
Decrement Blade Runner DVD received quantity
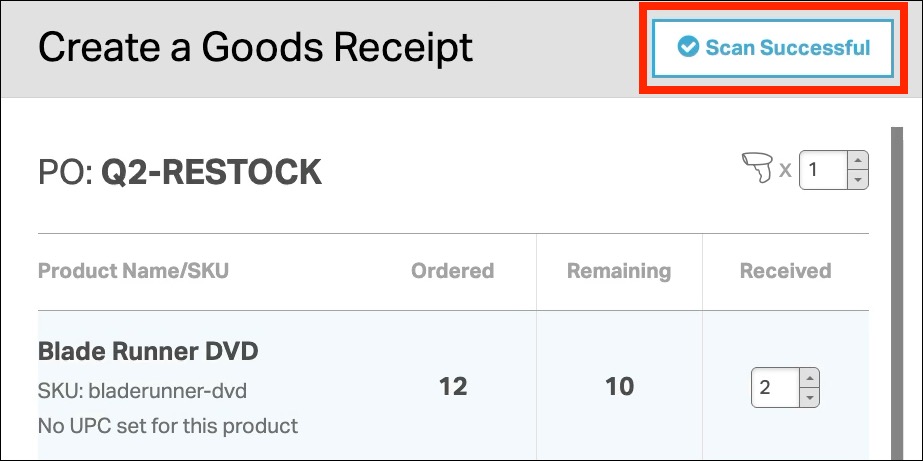810,396
